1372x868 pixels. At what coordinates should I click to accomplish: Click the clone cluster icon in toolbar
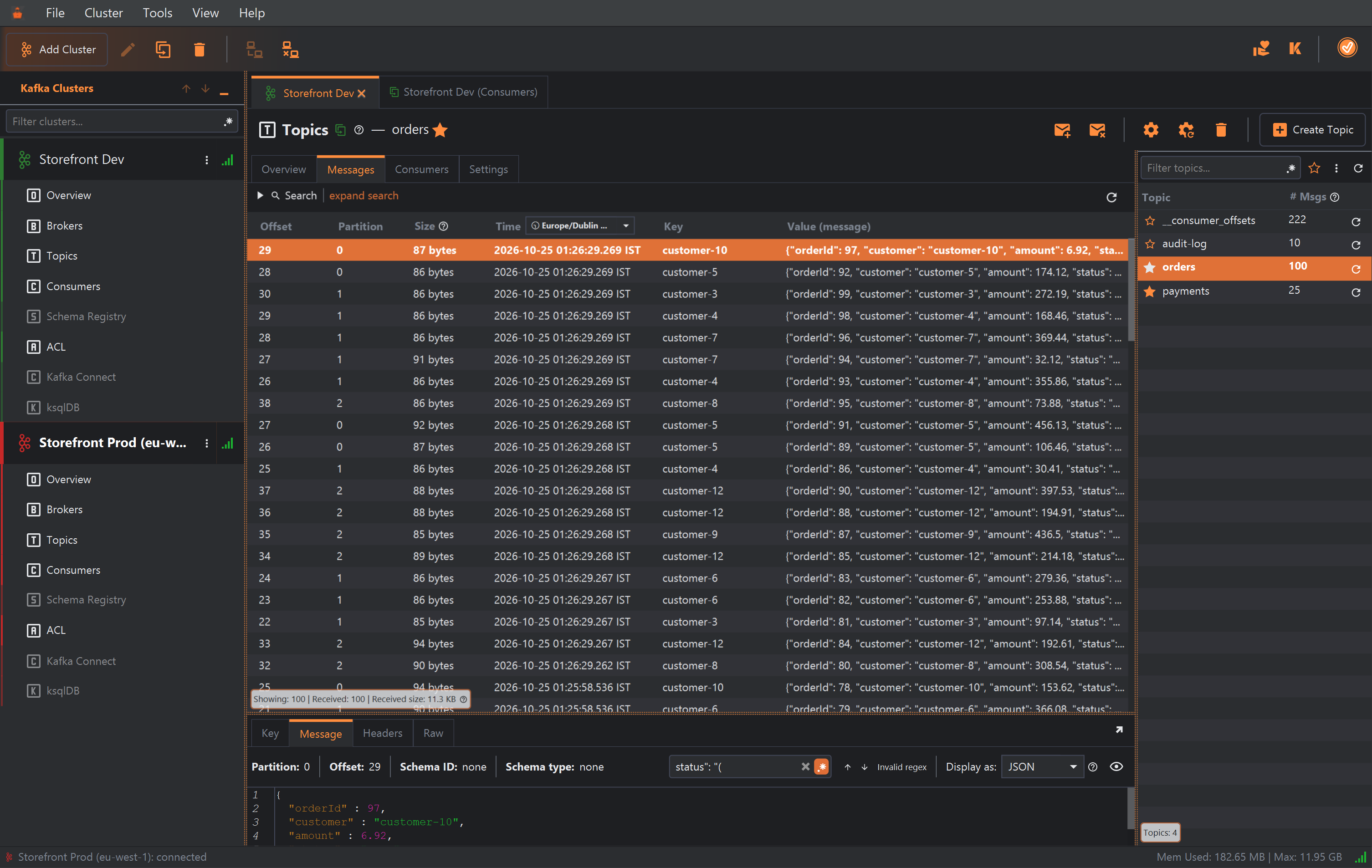[x=163, y=50]
